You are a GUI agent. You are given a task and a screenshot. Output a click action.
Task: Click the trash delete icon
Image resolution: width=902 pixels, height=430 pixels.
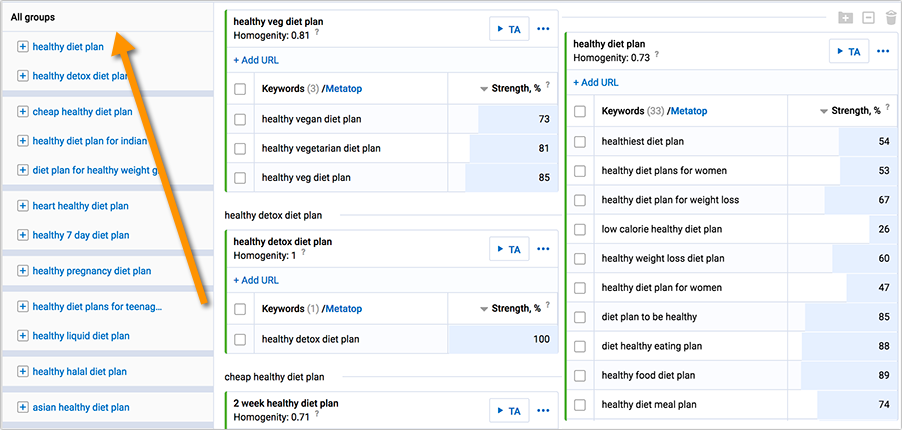coord(891,18)
